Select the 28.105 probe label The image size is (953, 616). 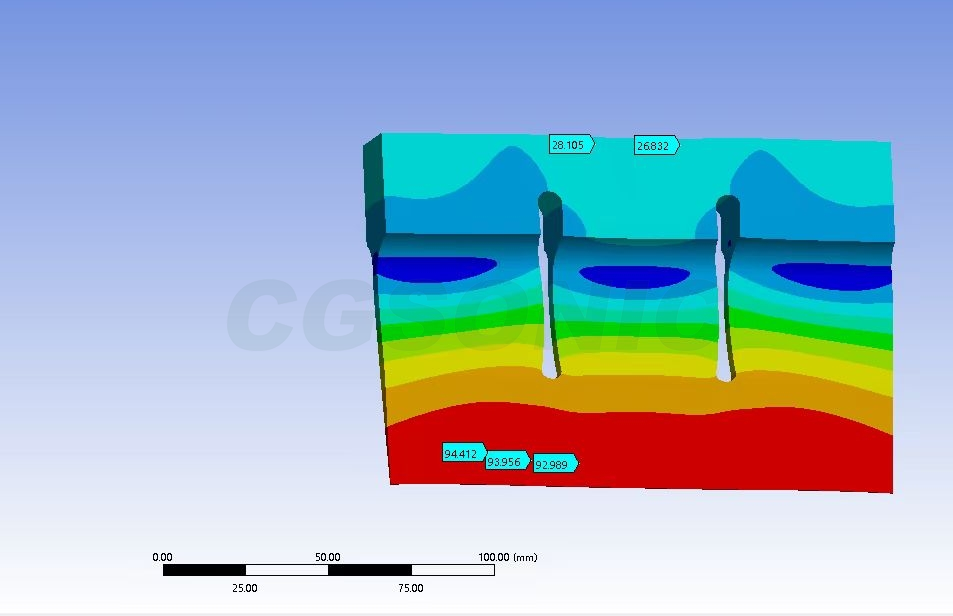tap(570, 145)
